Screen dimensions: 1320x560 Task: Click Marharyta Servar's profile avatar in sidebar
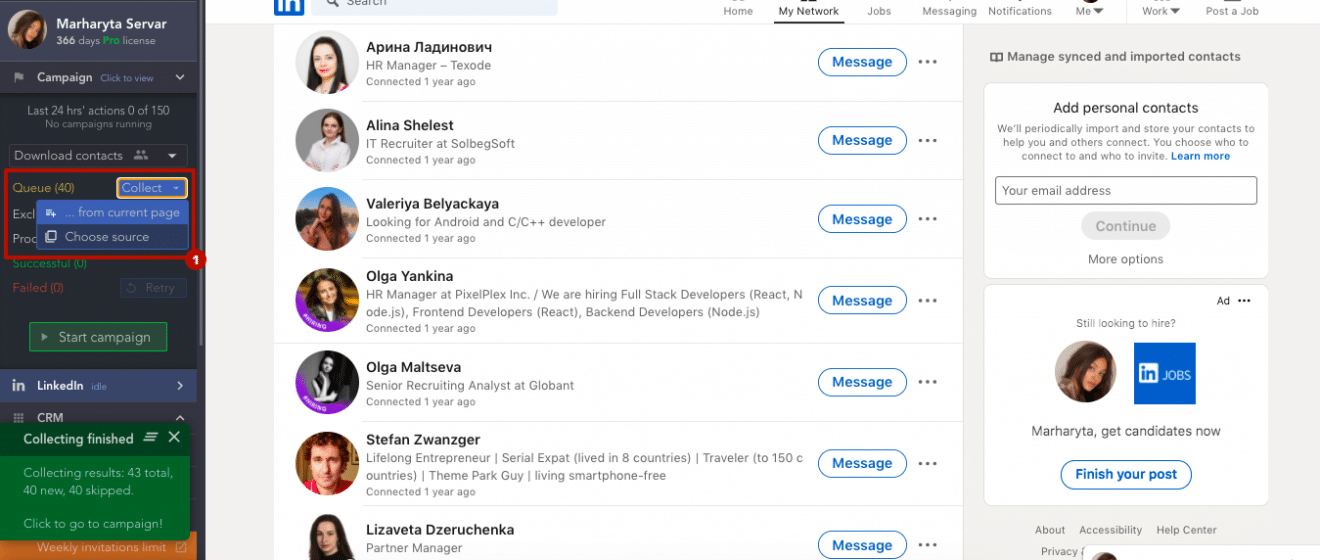tap(27, 30)
